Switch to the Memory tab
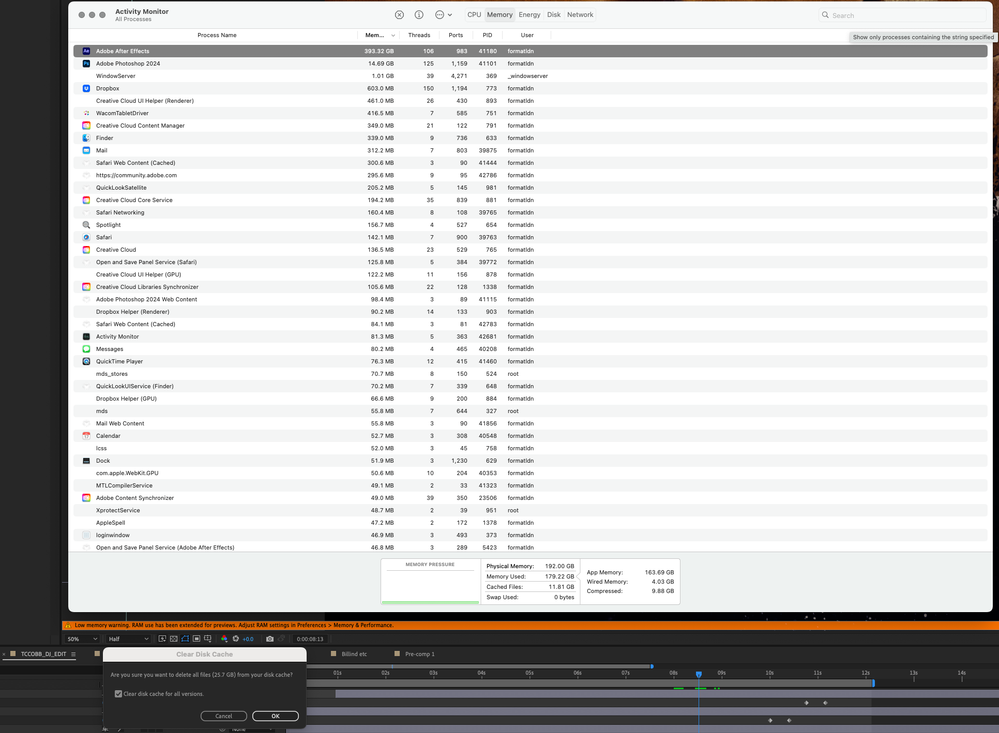The height and width of the screenshot is (733, 999). tap(500, 15)
